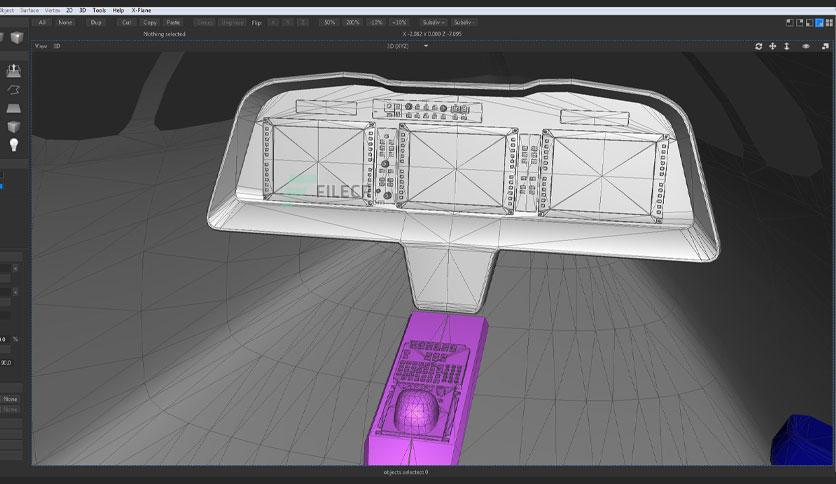Viewport: 836px width, 484px height.
Task: Click the Paste button
Action: point(173,22)
